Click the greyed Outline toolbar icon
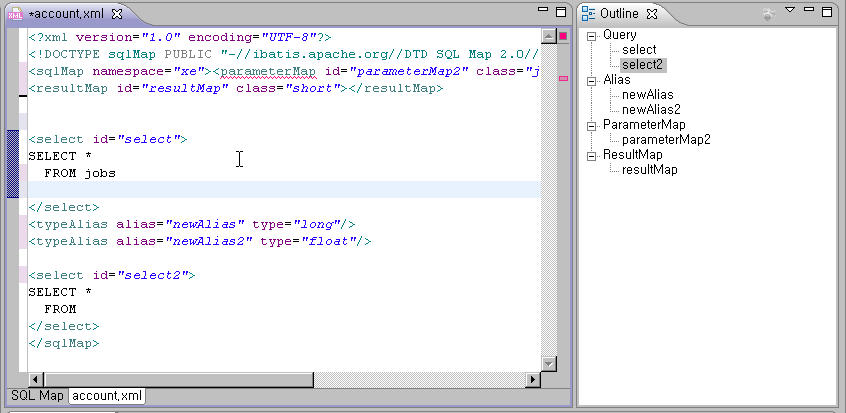This screenshot has height=413, width=846. [x=768, y=14]
